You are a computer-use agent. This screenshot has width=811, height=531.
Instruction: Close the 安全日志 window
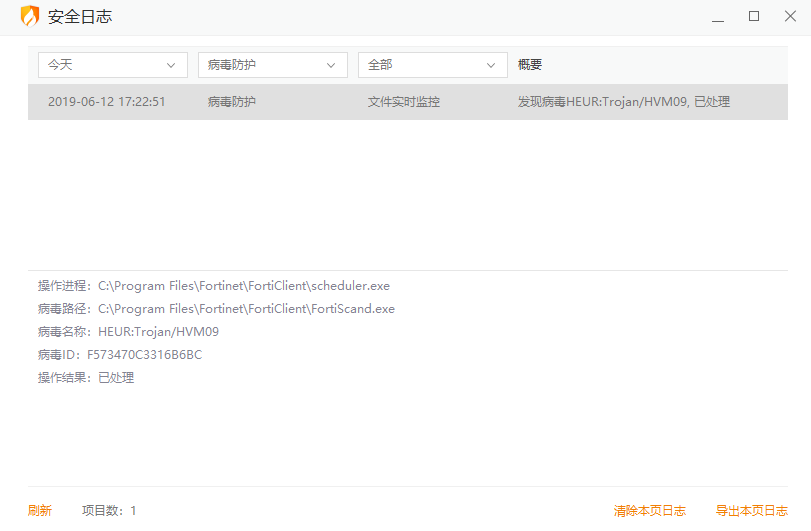(x=790, y=17)
